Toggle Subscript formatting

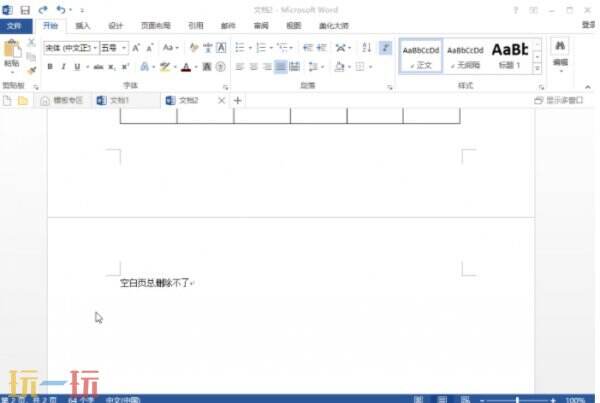tap(111, 67)
